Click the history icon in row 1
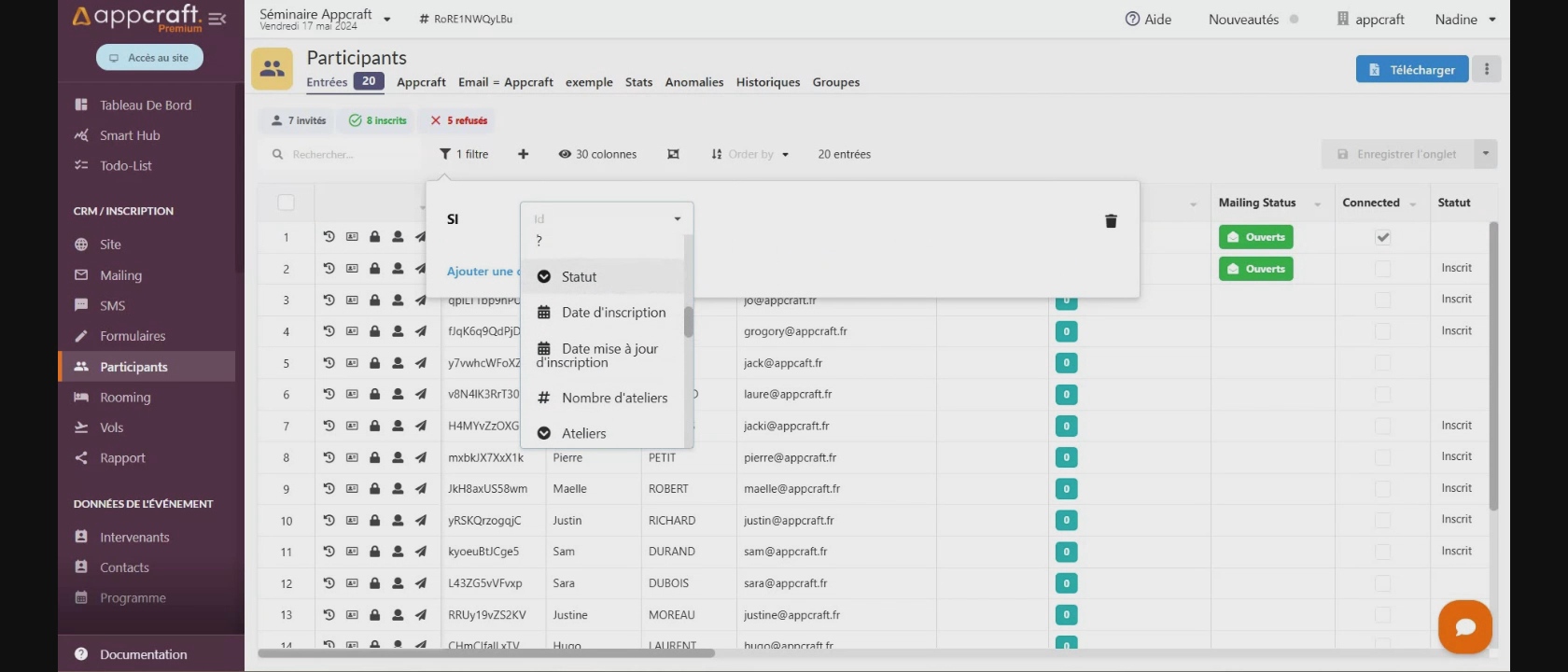The height and width of the screenshot is (672, 1568). pos(329,237)
